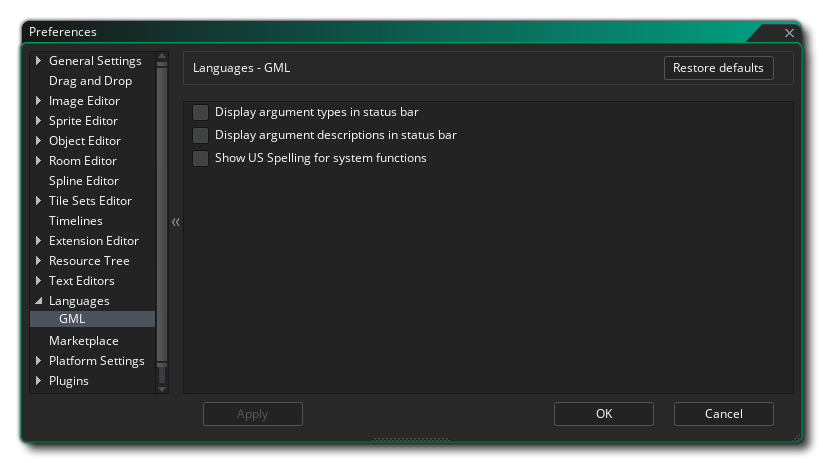Collapse the Languages tree node
Screen dimensions: 823x463
tap(39, 301)
